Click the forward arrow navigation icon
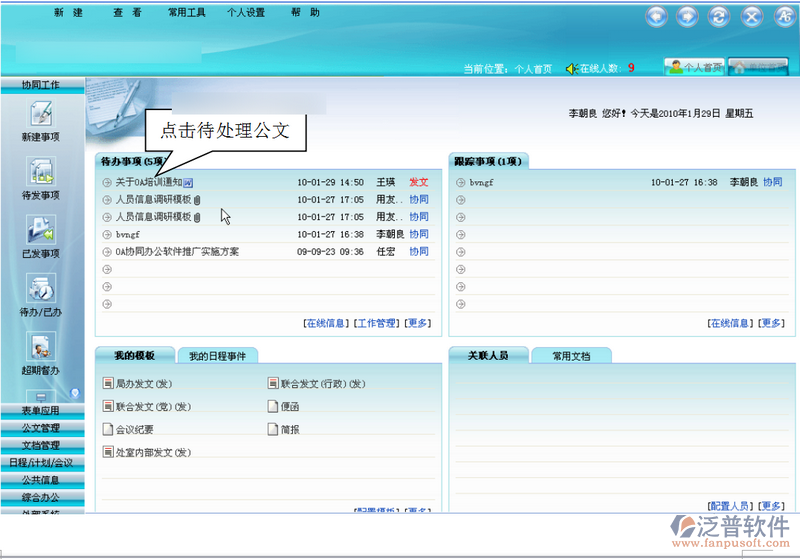This screenshot has width=800, height=559. (x=687, y=16)
